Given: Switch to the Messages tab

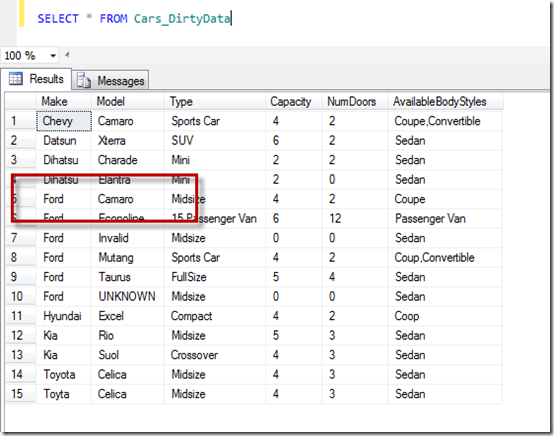Looking at the screenshot, I should [x=110, y=81].
